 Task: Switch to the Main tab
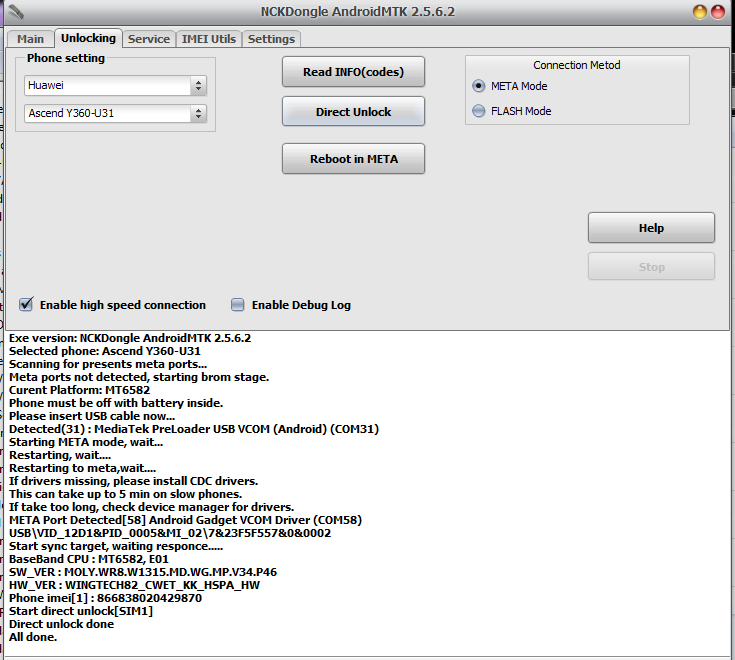(x=30, y=39)
